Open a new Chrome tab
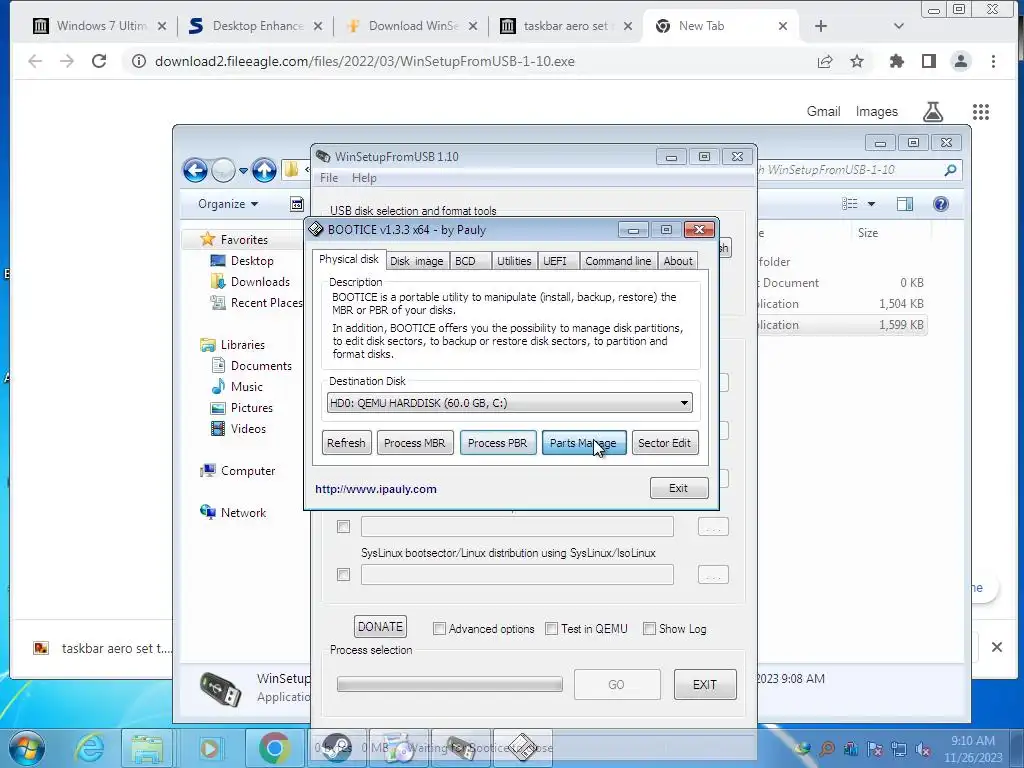Image resolution: width=1024 pixels, height=768 pixels. [x=821, y=26]
